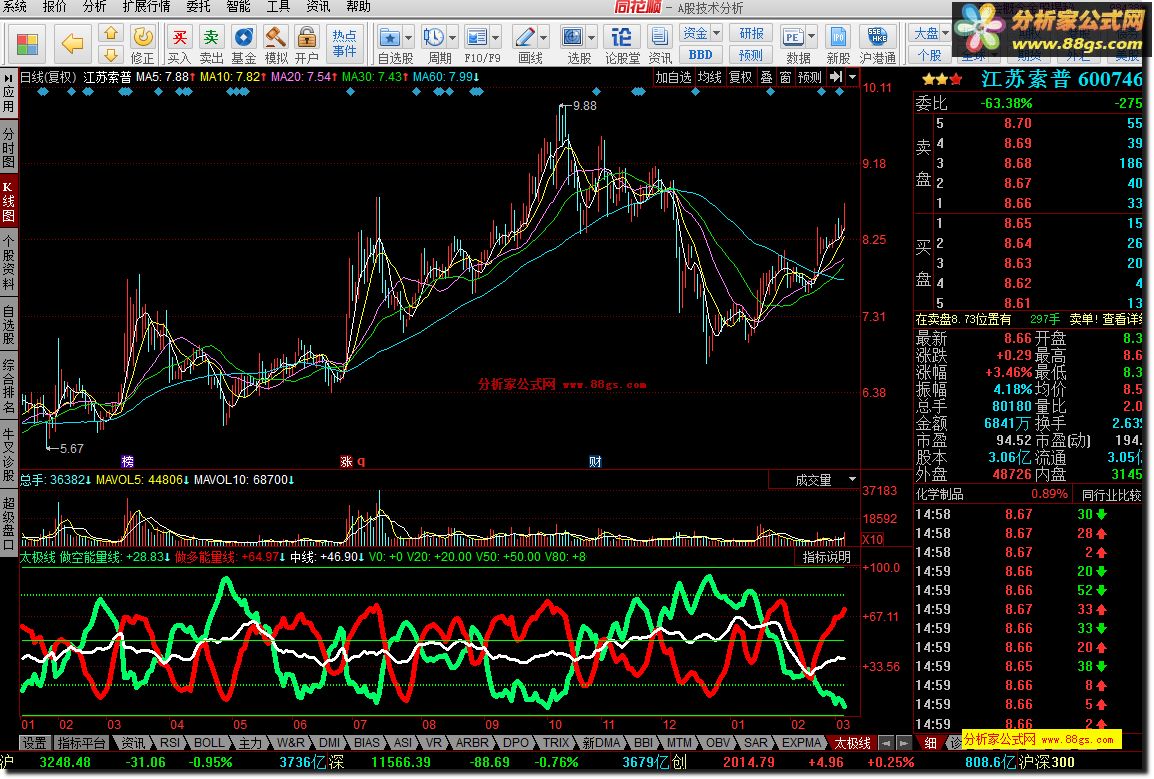This screenshot has width=1154, height=779.
Task: Open the 智能 menu
Action: tap(238, 7)
